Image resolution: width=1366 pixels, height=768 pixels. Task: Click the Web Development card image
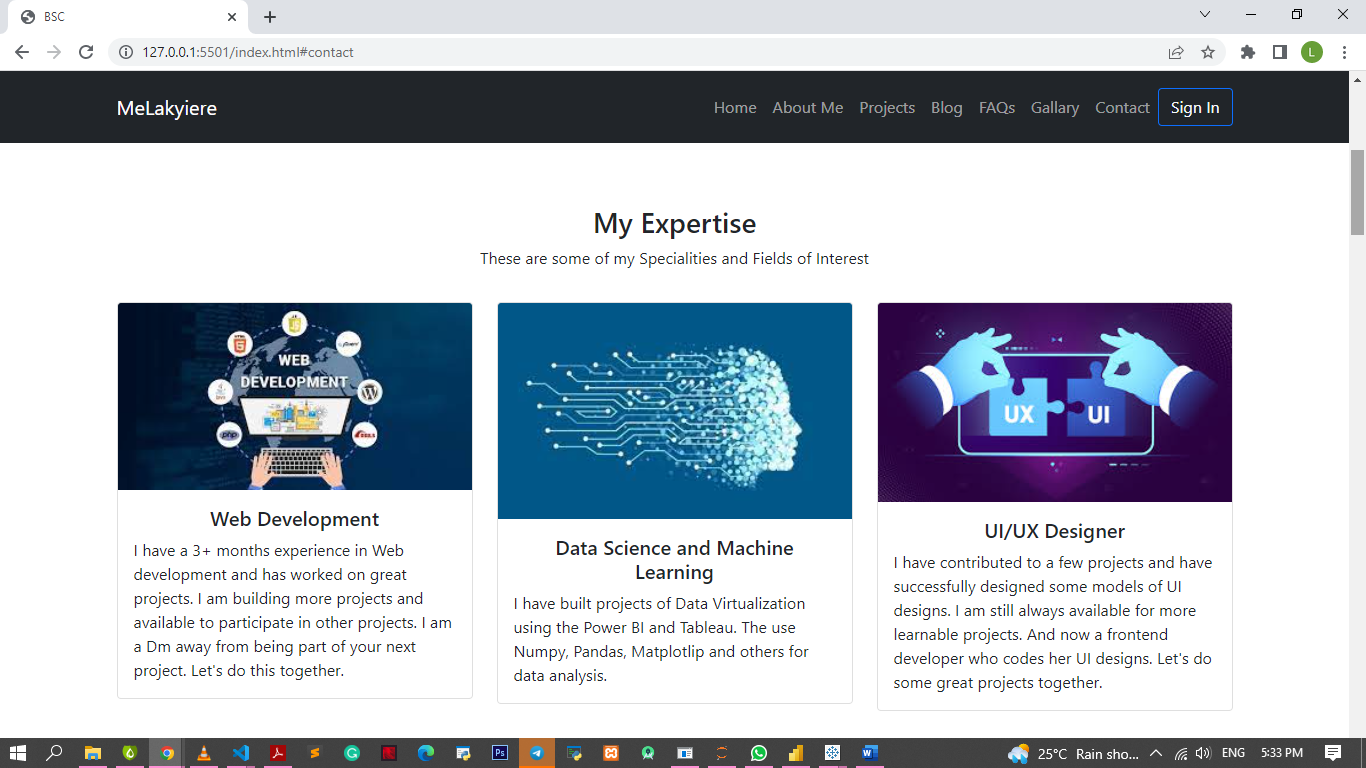point(294,396)
